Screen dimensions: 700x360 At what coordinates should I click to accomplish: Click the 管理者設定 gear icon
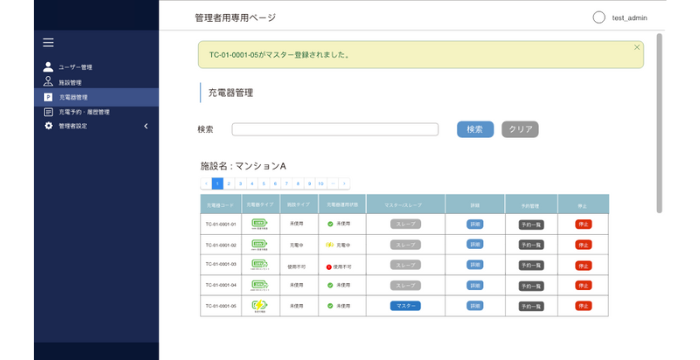click(48, 126)
